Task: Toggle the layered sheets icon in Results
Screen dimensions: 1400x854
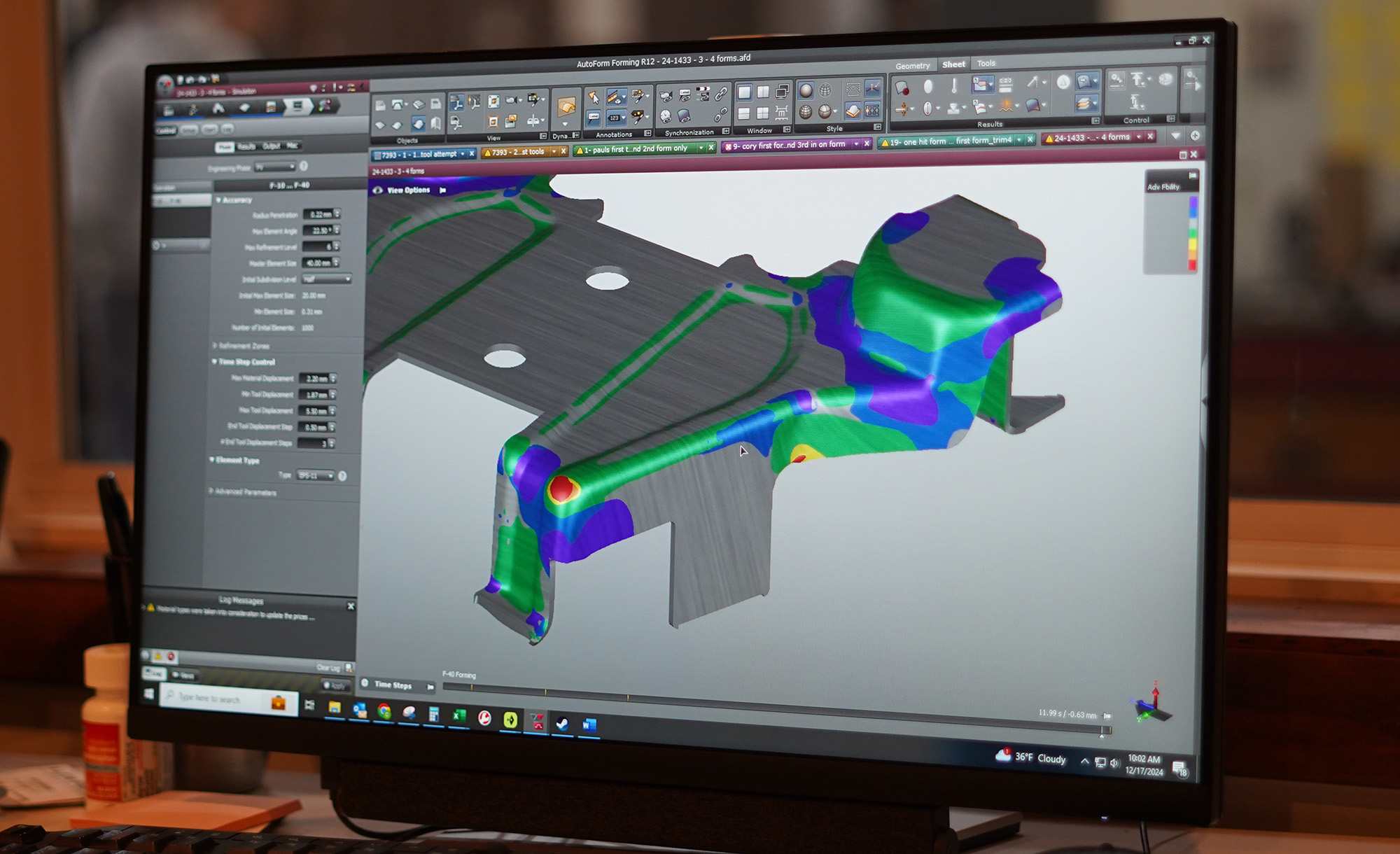Action: (x=1084, y=104)
